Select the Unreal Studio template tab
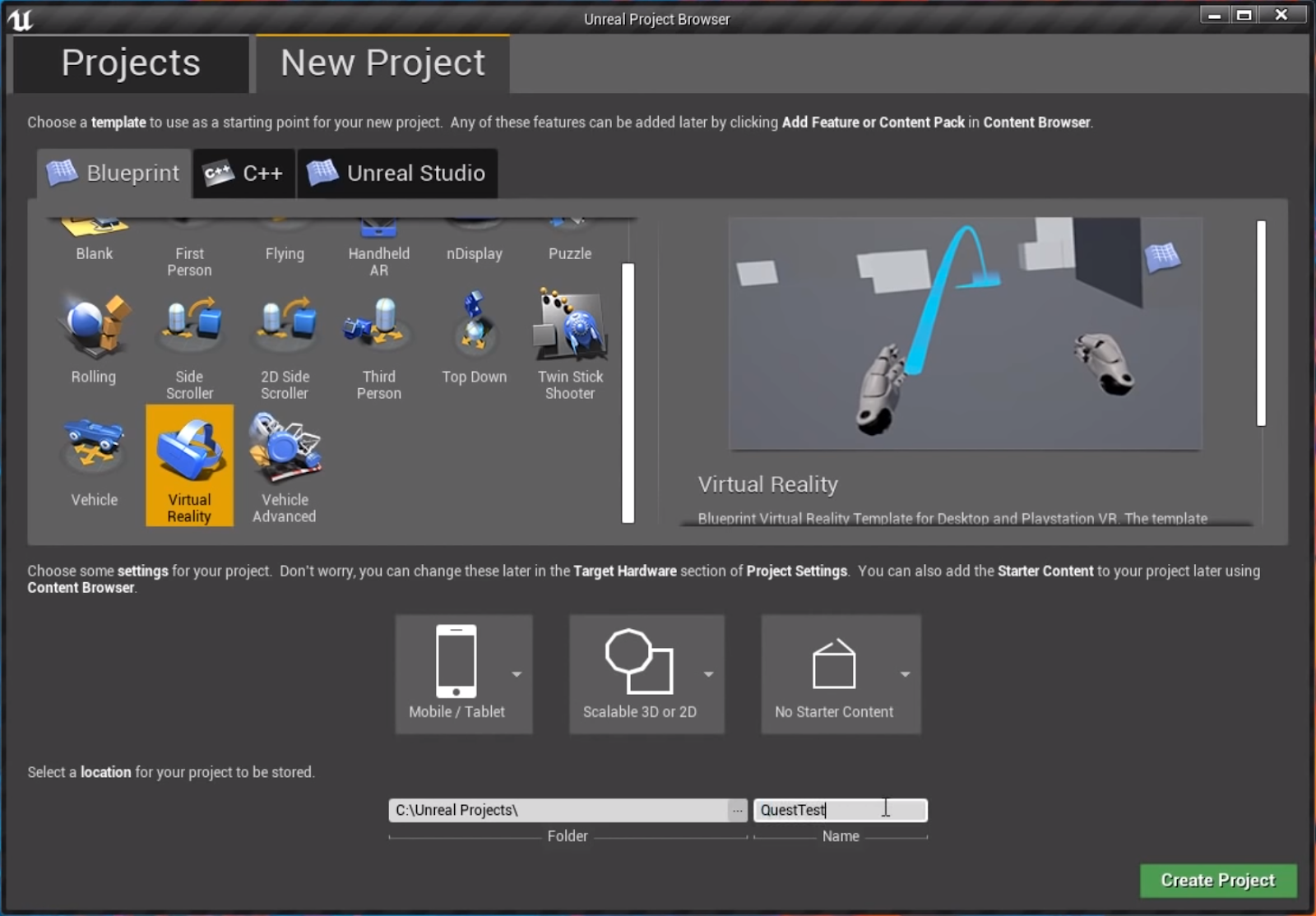Image resolution: width=1316 pixels, height=916 pixels. 397,173
